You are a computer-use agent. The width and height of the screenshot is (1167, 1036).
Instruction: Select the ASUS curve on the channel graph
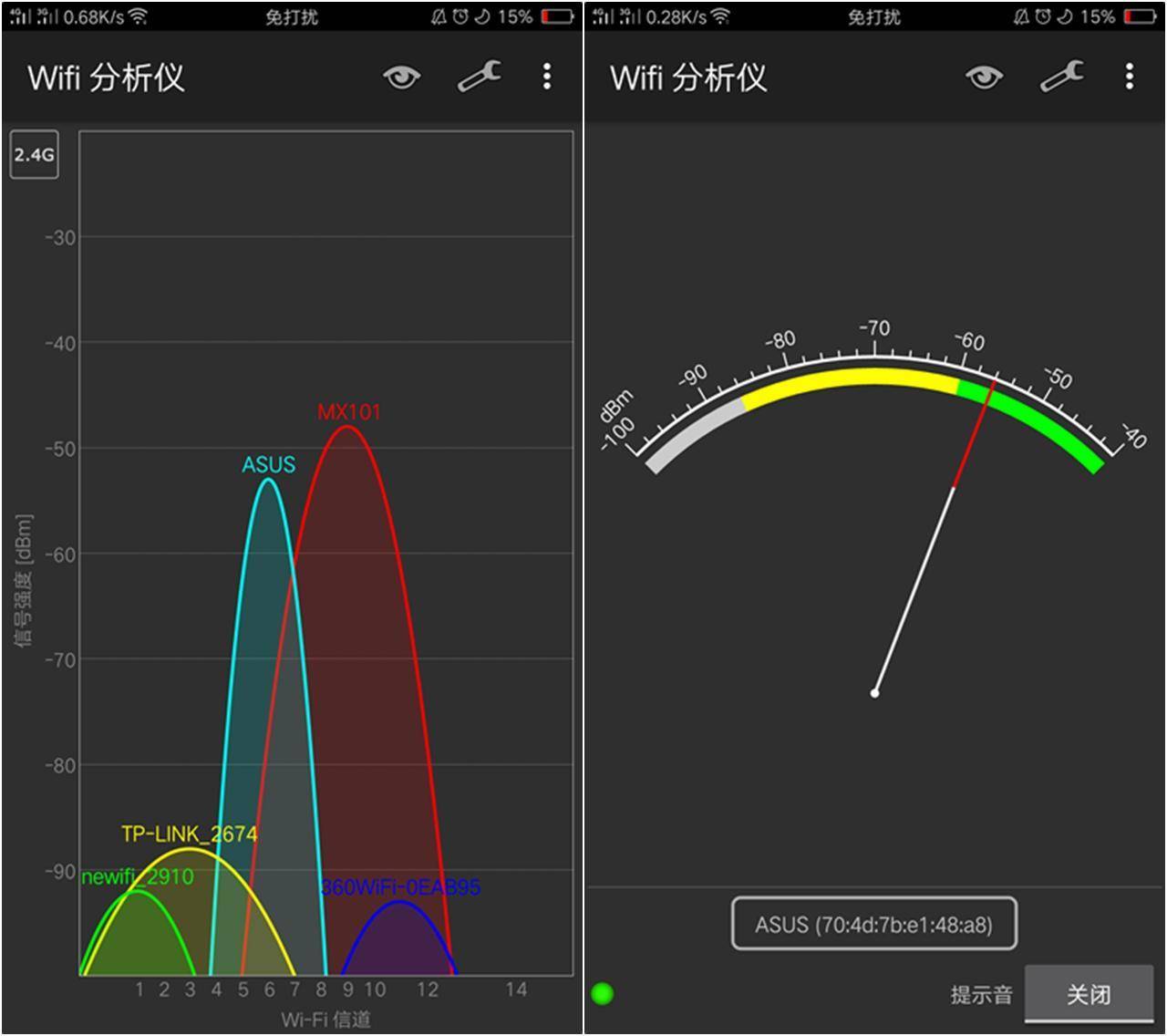pyautogui.click(x=269, y=484)
